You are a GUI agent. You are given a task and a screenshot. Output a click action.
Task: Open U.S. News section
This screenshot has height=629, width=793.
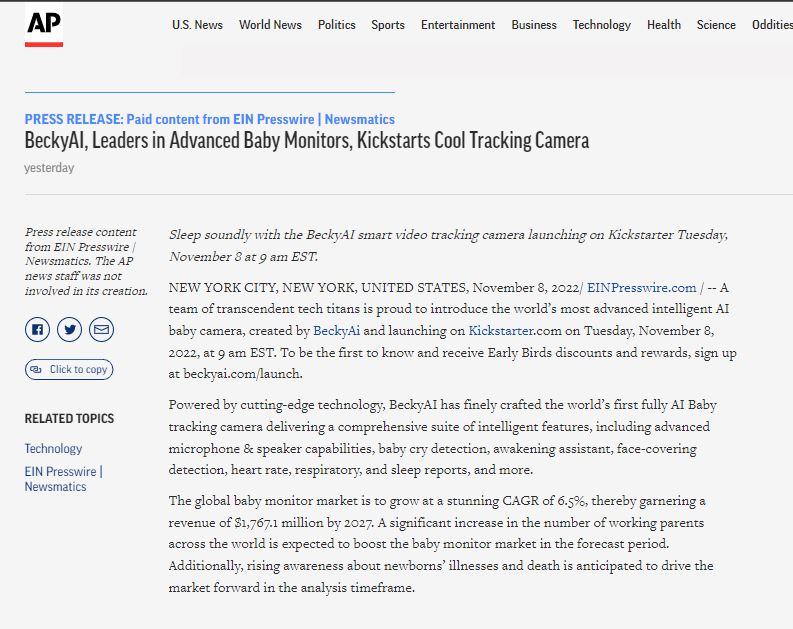coord(197,25)
